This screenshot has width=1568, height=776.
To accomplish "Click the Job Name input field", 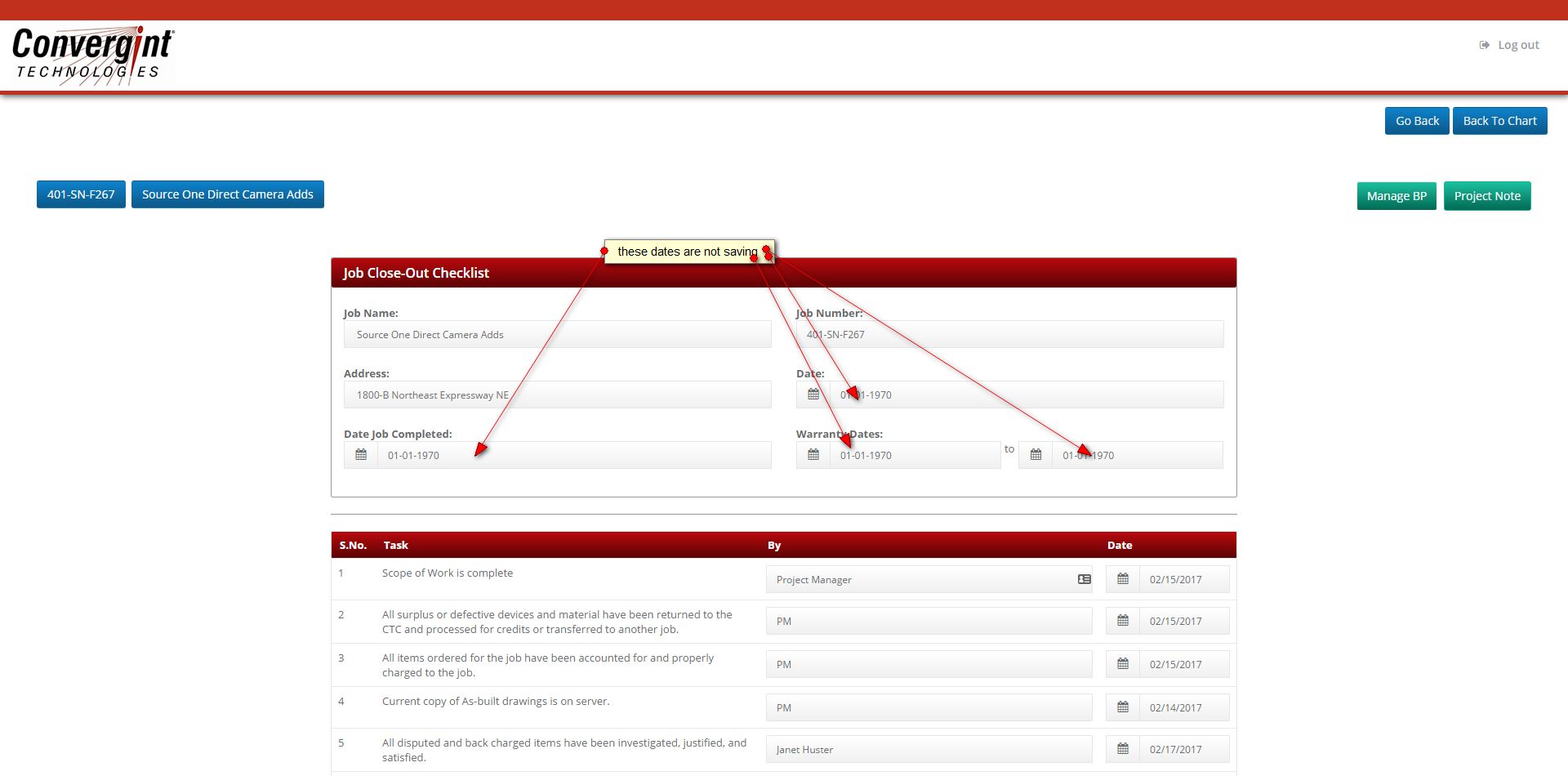I will tap(558, 334).
